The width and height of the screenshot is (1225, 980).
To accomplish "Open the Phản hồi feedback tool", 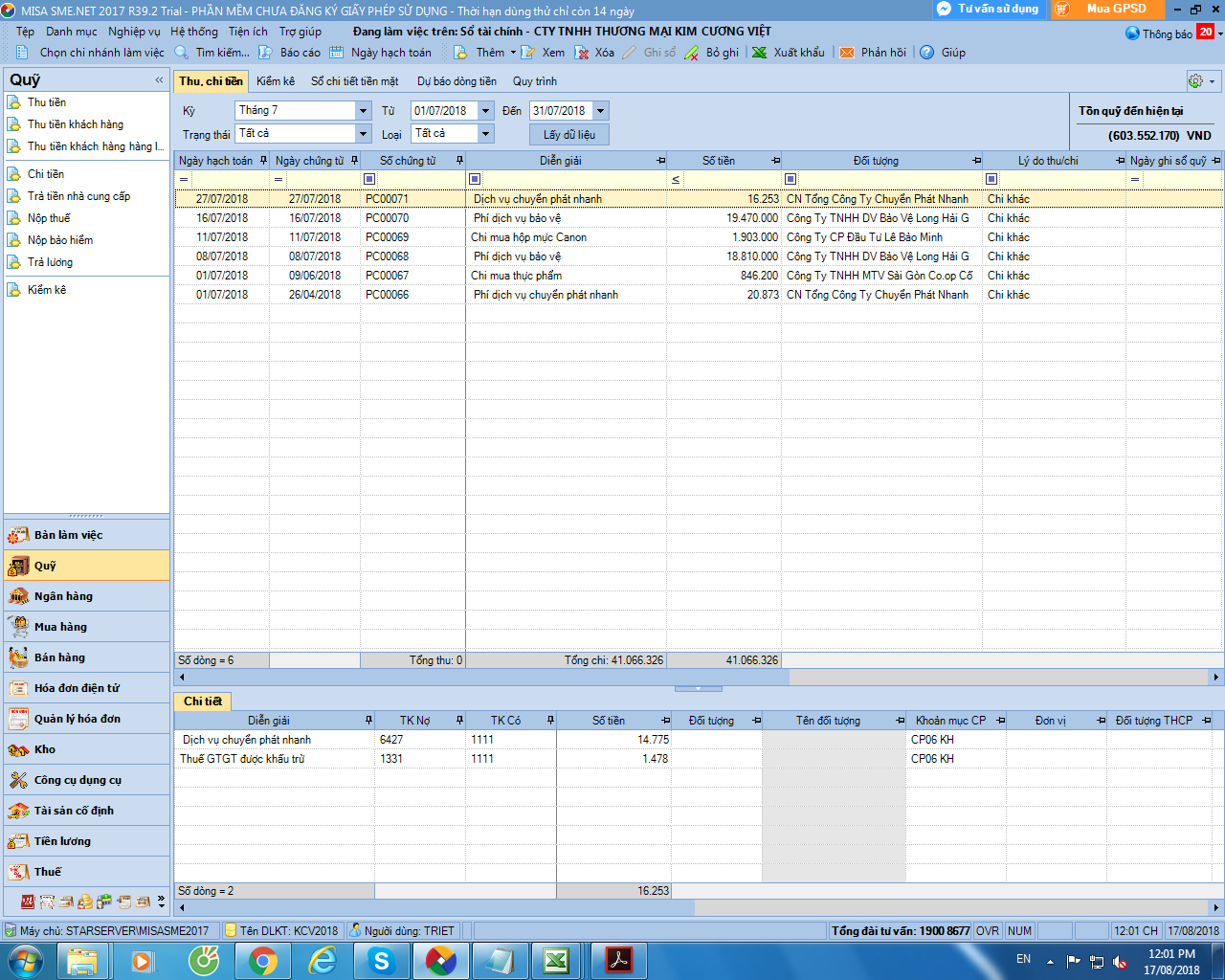I will [873, 53].
